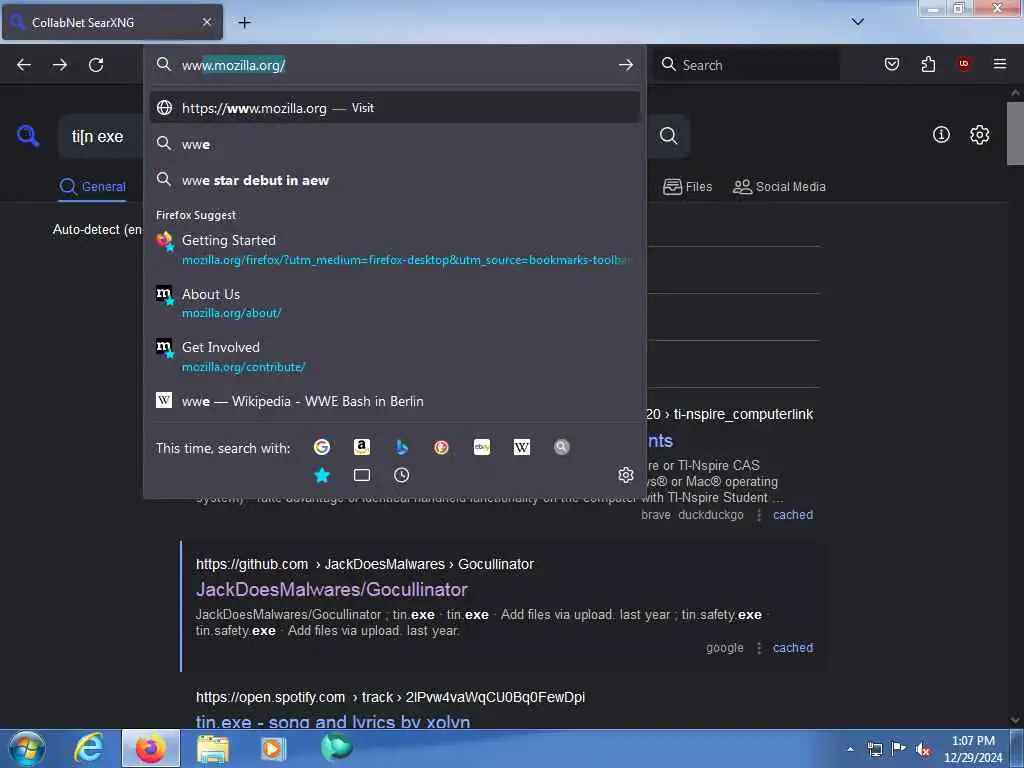Search this time with gray magnifier engine
The image size is (1024, 768).
coord(562,447)
